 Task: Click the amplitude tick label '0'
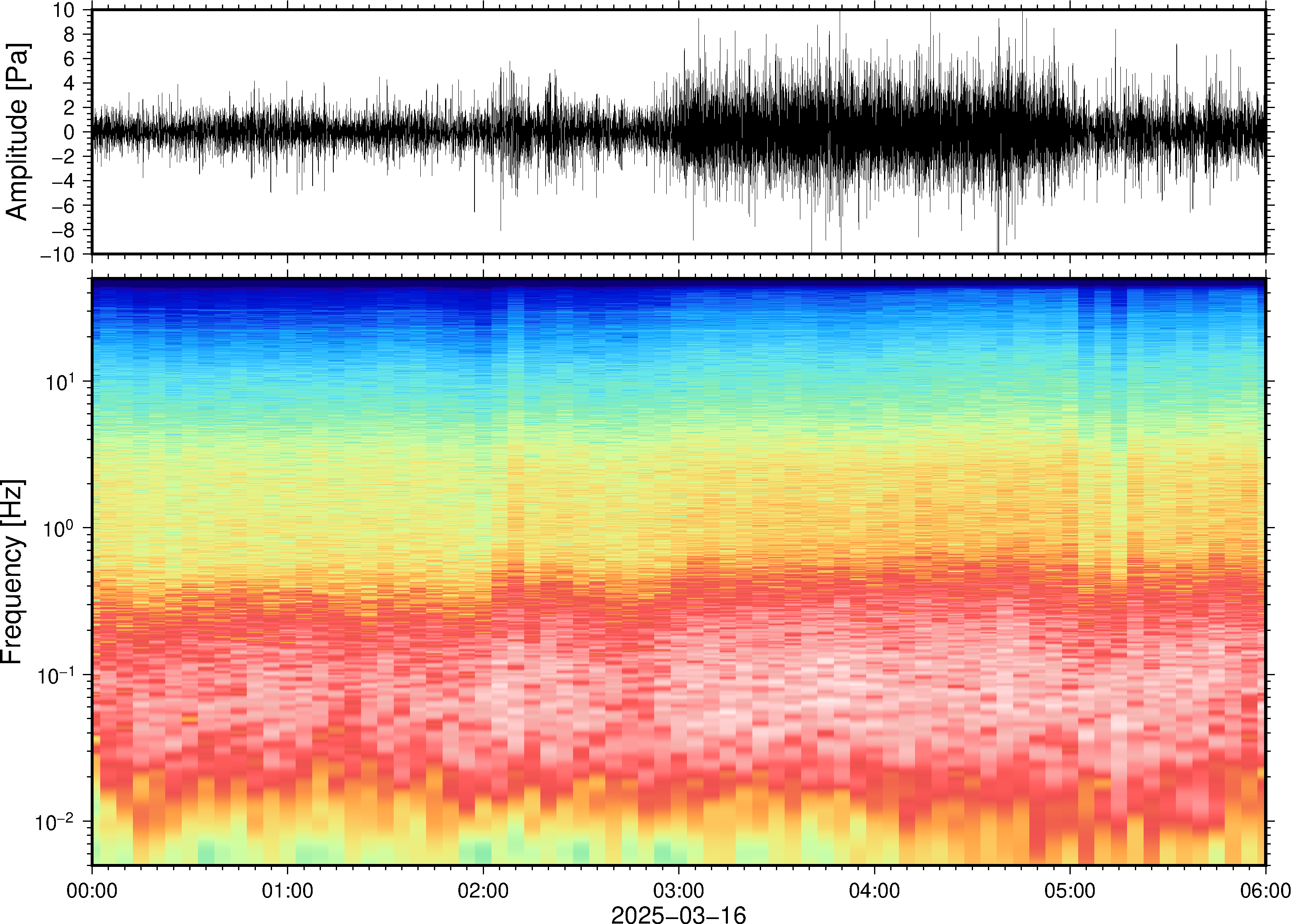click(x=70, y=132)
